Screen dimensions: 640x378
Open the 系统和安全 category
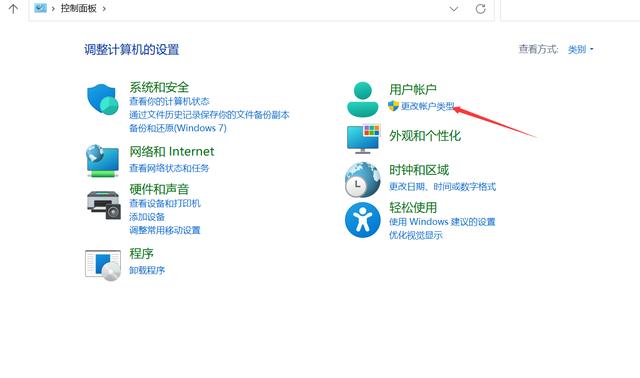[x=159, y=87]
